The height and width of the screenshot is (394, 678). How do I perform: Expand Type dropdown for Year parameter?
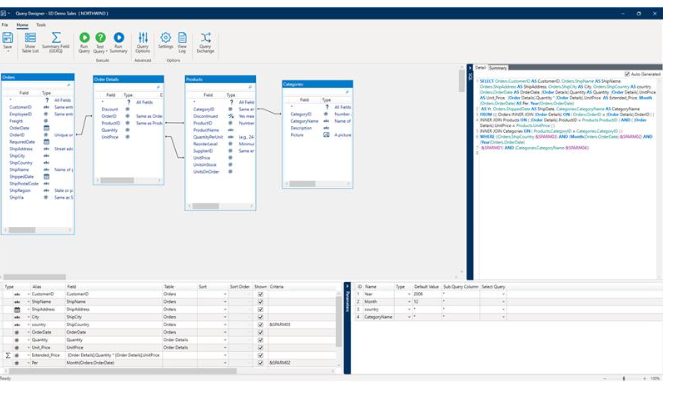(x=409, y=294)
